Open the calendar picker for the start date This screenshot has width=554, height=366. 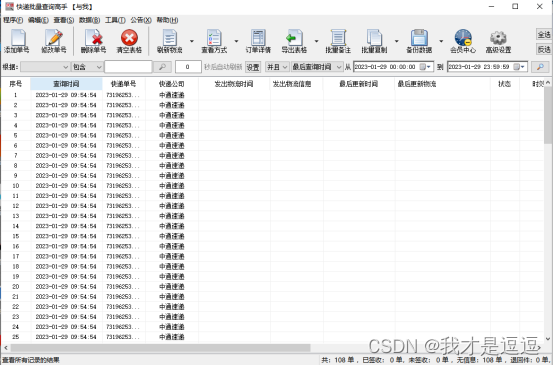coord(425,67)
